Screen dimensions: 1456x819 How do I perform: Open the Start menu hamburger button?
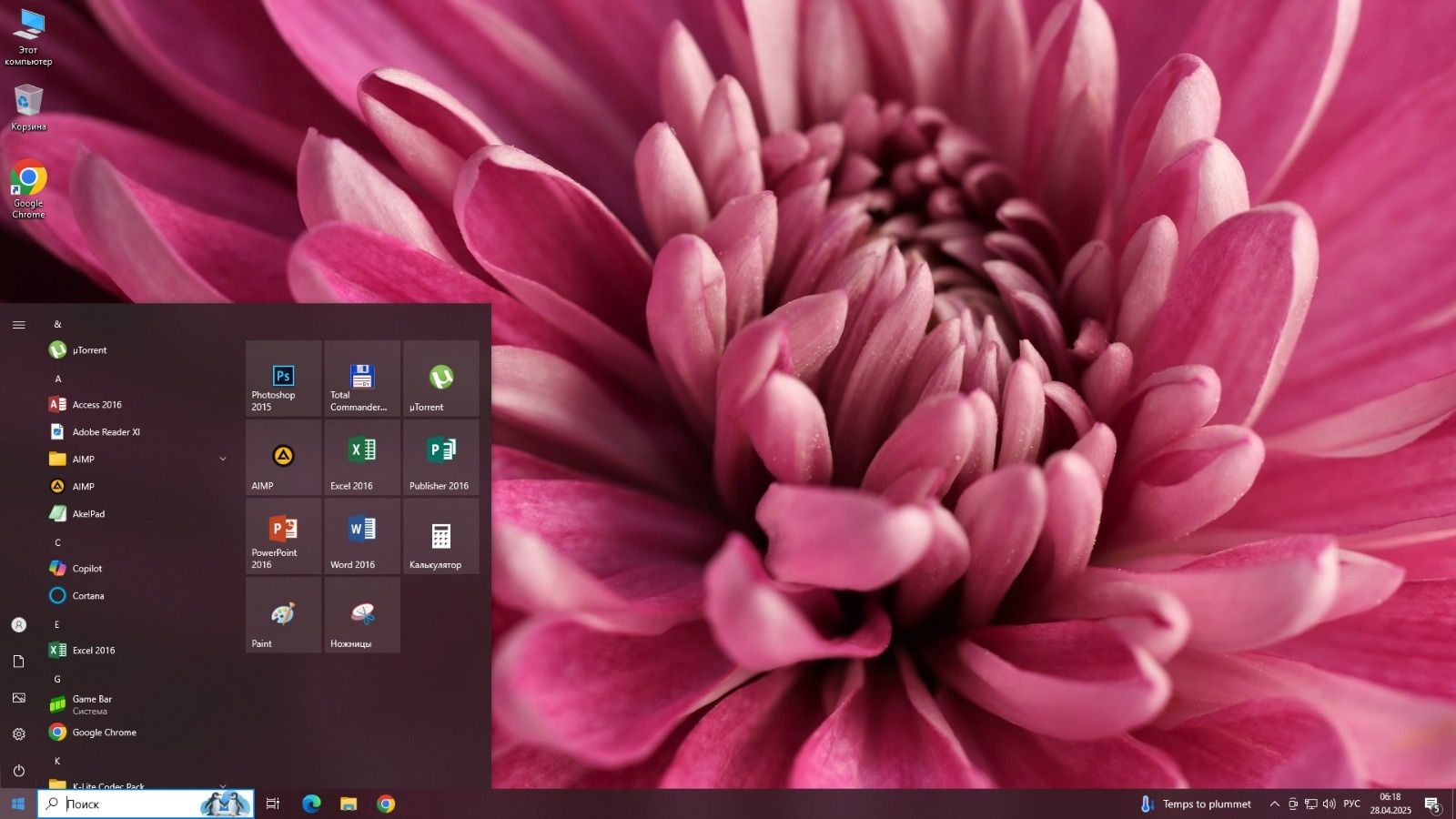pyautogui.click(x=18, y=325)
